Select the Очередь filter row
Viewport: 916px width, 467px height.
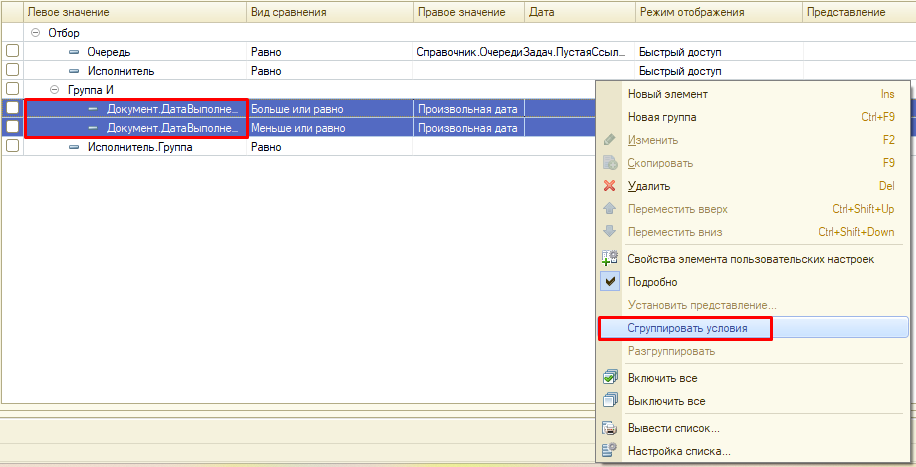457,52
